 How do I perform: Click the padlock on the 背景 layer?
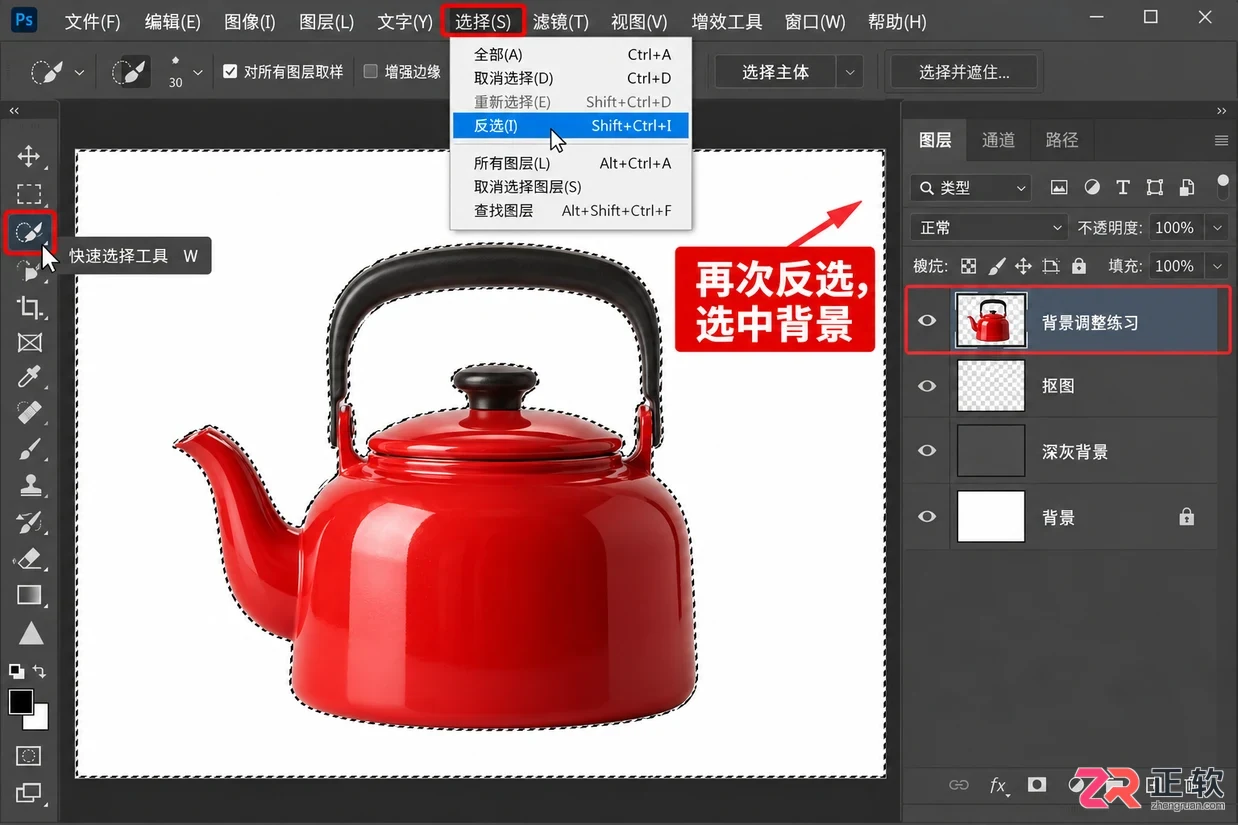click(x=1186, y=517)
